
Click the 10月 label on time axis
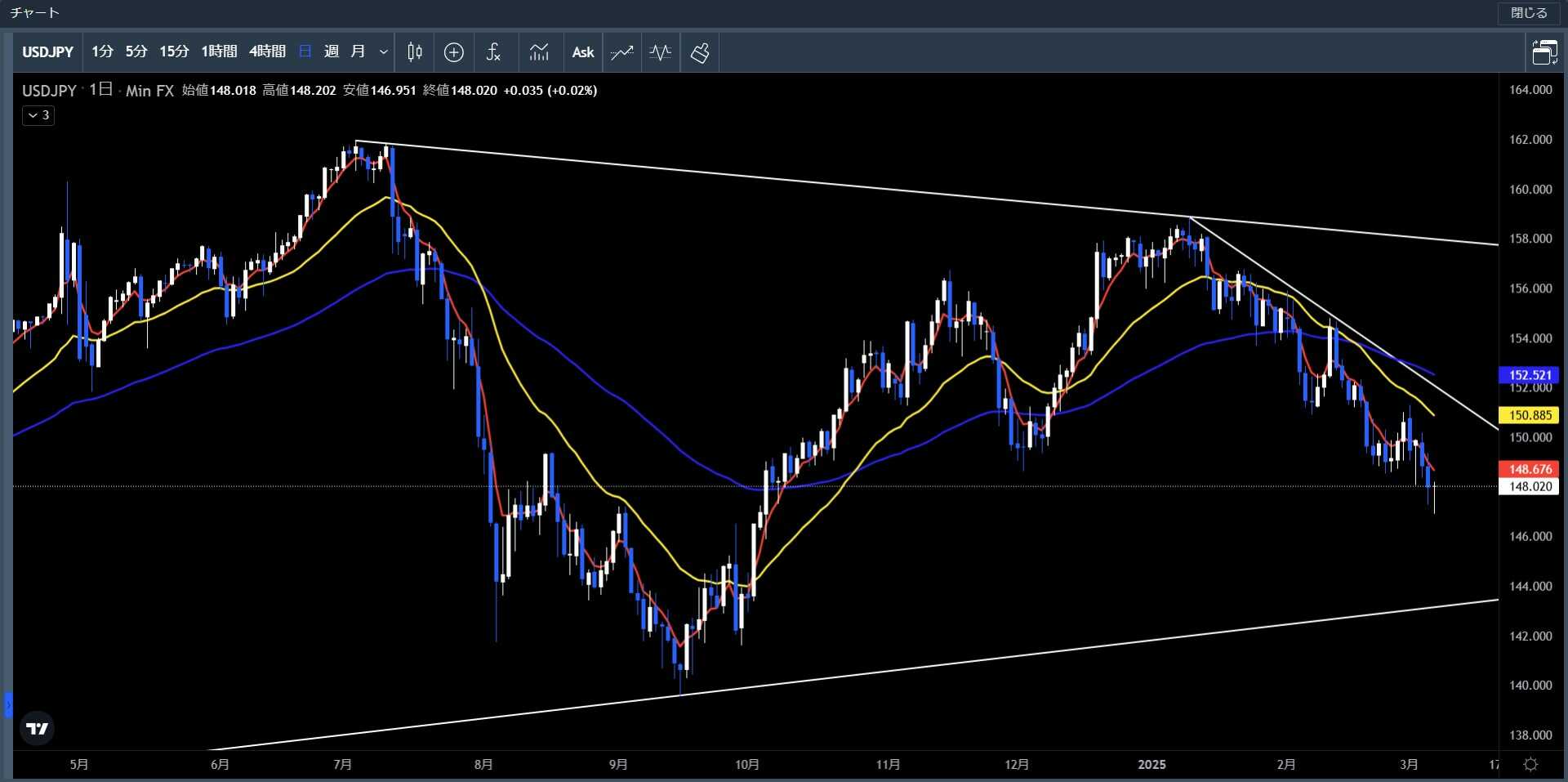[x=746, y=764]
